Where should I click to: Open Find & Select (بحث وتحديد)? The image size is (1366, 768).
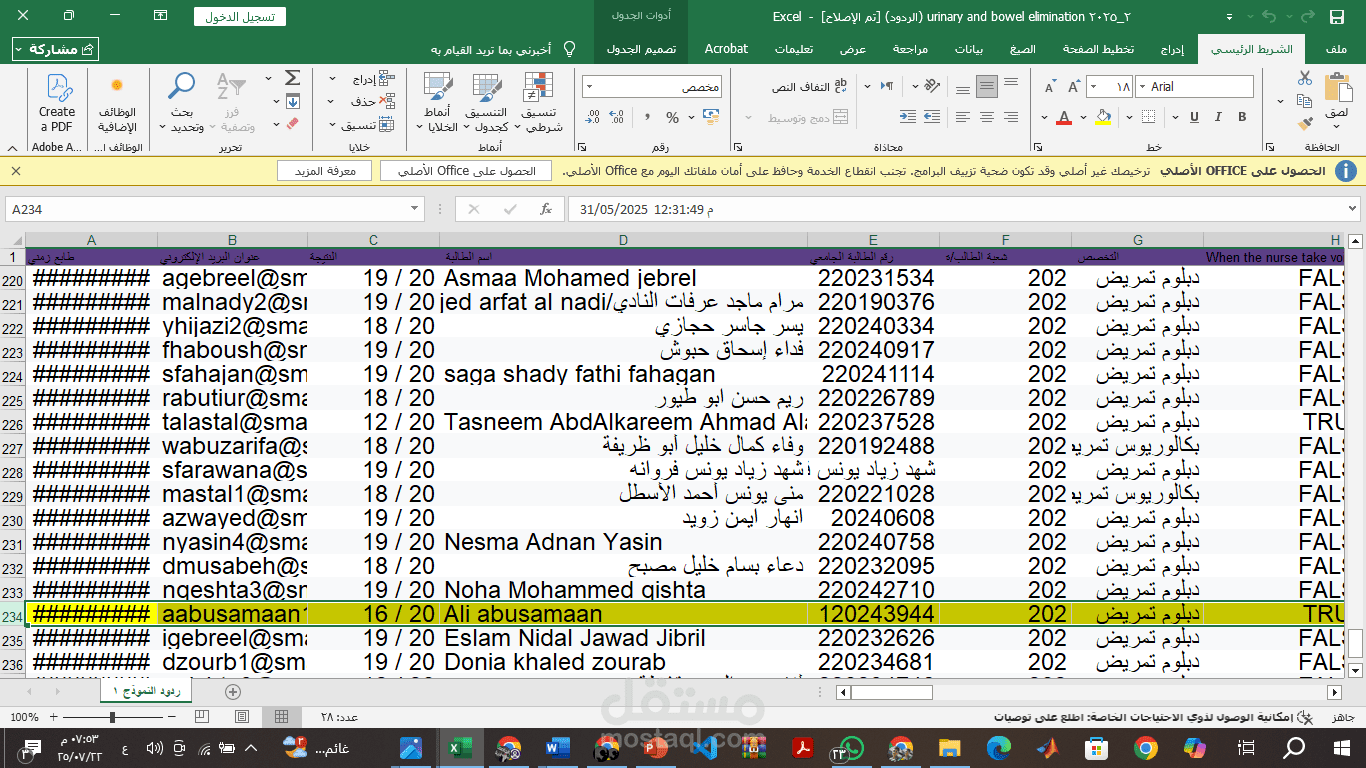click(182, 103)
